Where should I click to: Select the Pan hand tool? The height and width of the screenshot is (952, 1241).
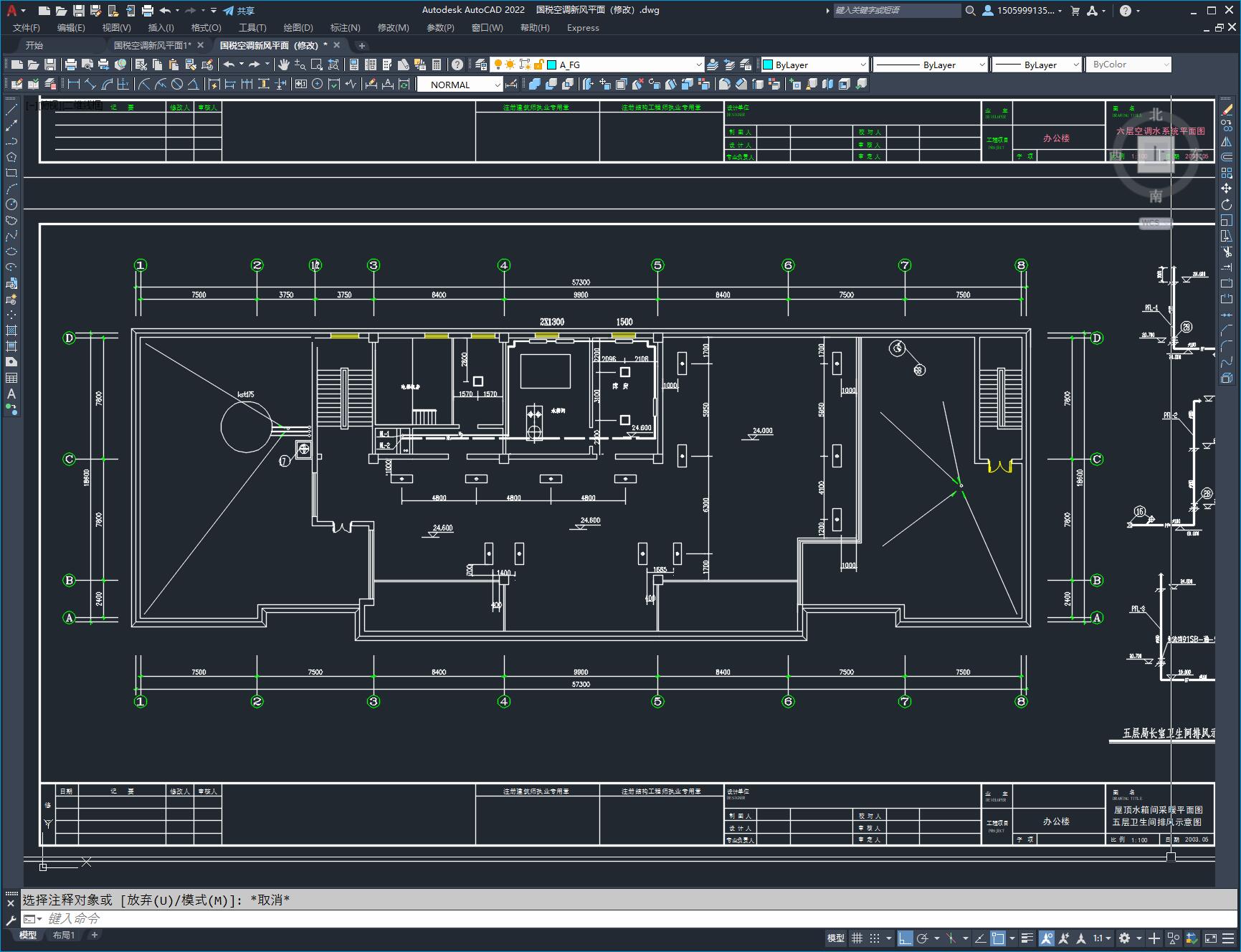284,65
